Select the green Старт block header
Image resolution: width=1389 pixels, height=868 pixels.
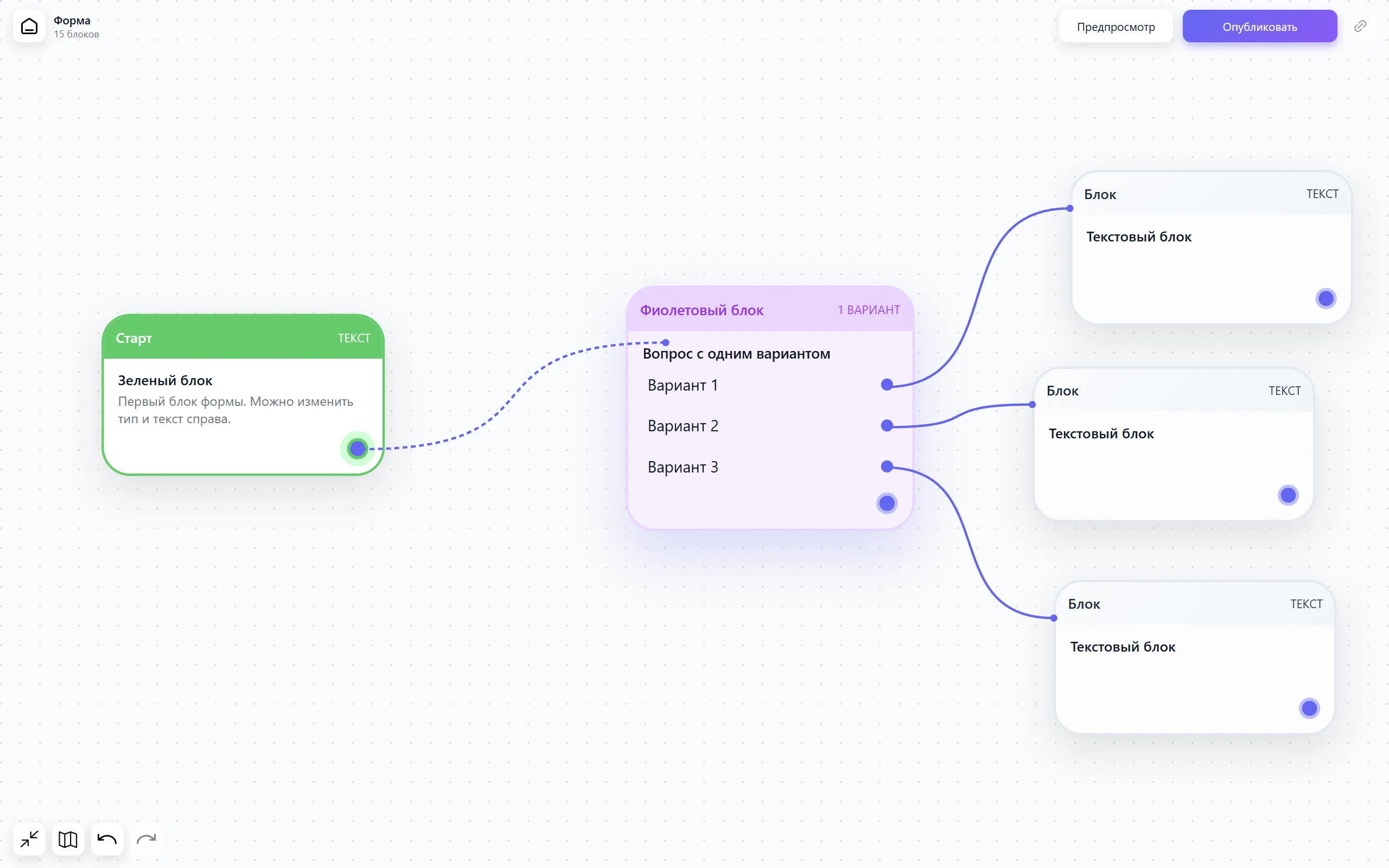(243, 337)
